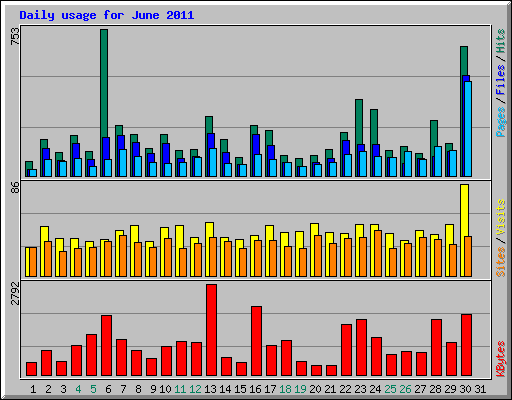Click the 753 axis maximum label
Screen dimensions: 512x400
click(x=15, y=36)
